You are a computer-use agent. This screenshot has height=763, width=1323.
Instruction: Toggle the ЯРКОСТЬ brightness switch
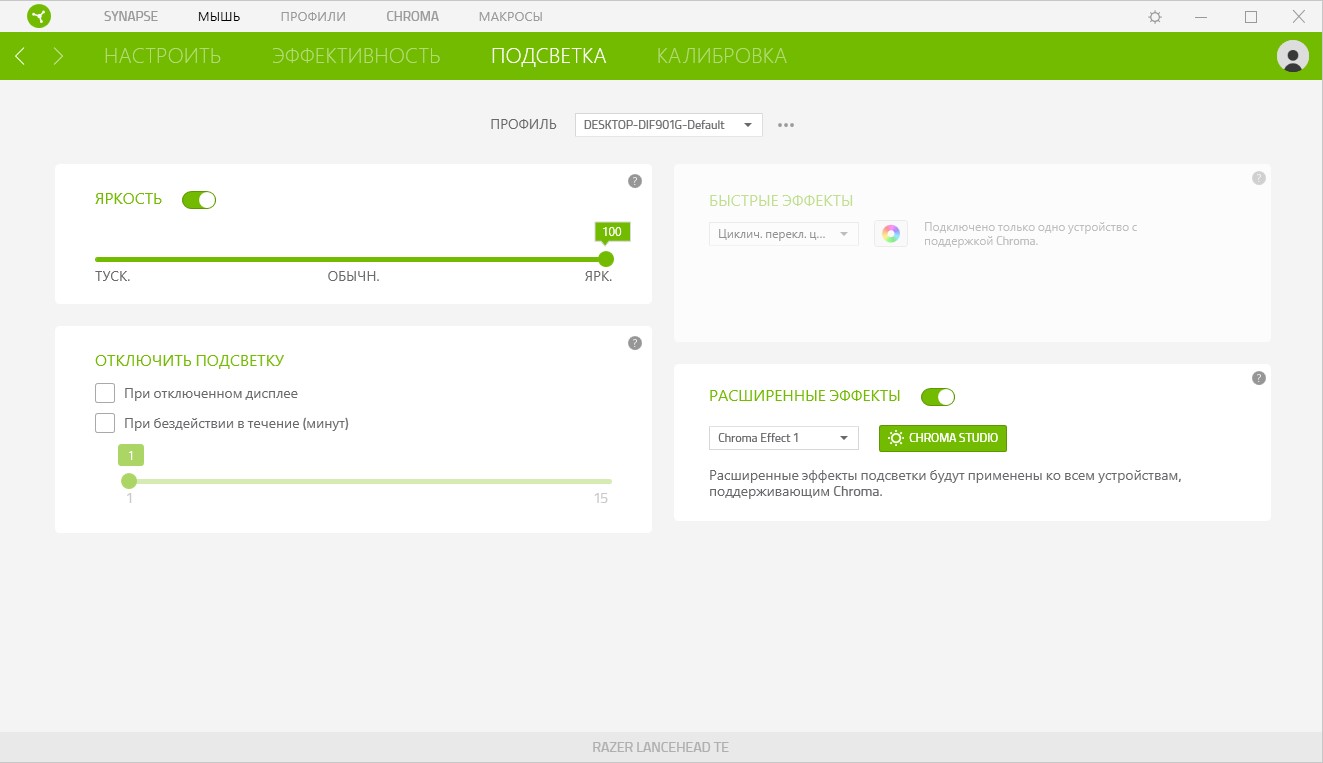tap(199, 200)
